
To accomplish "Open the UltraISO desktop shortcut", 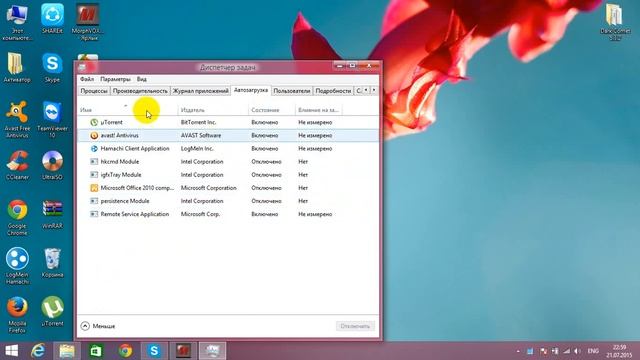I will tap(52, 165).
